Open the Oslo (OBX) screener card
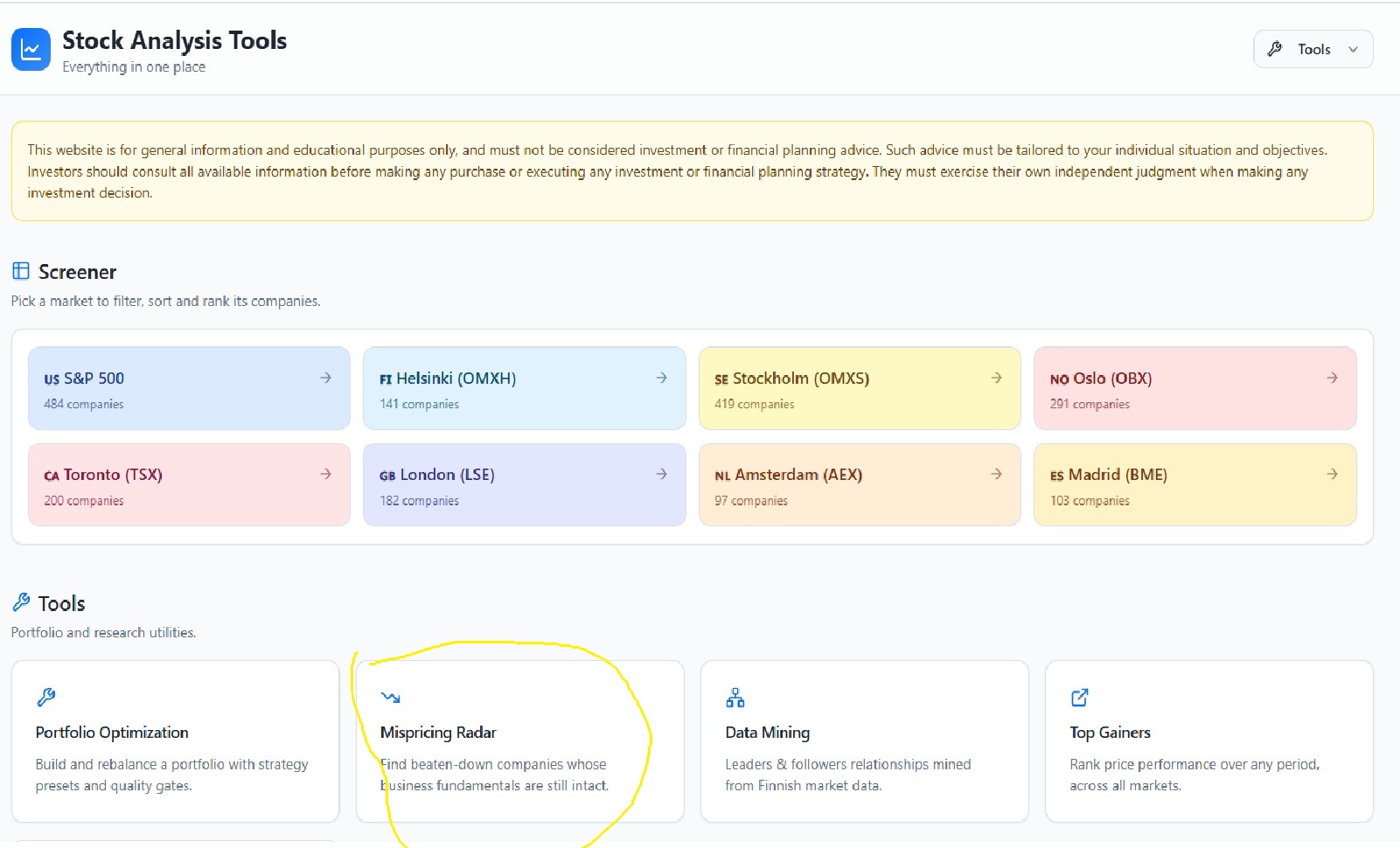This screenshot has height=848, width=1400. point(1195,388)
